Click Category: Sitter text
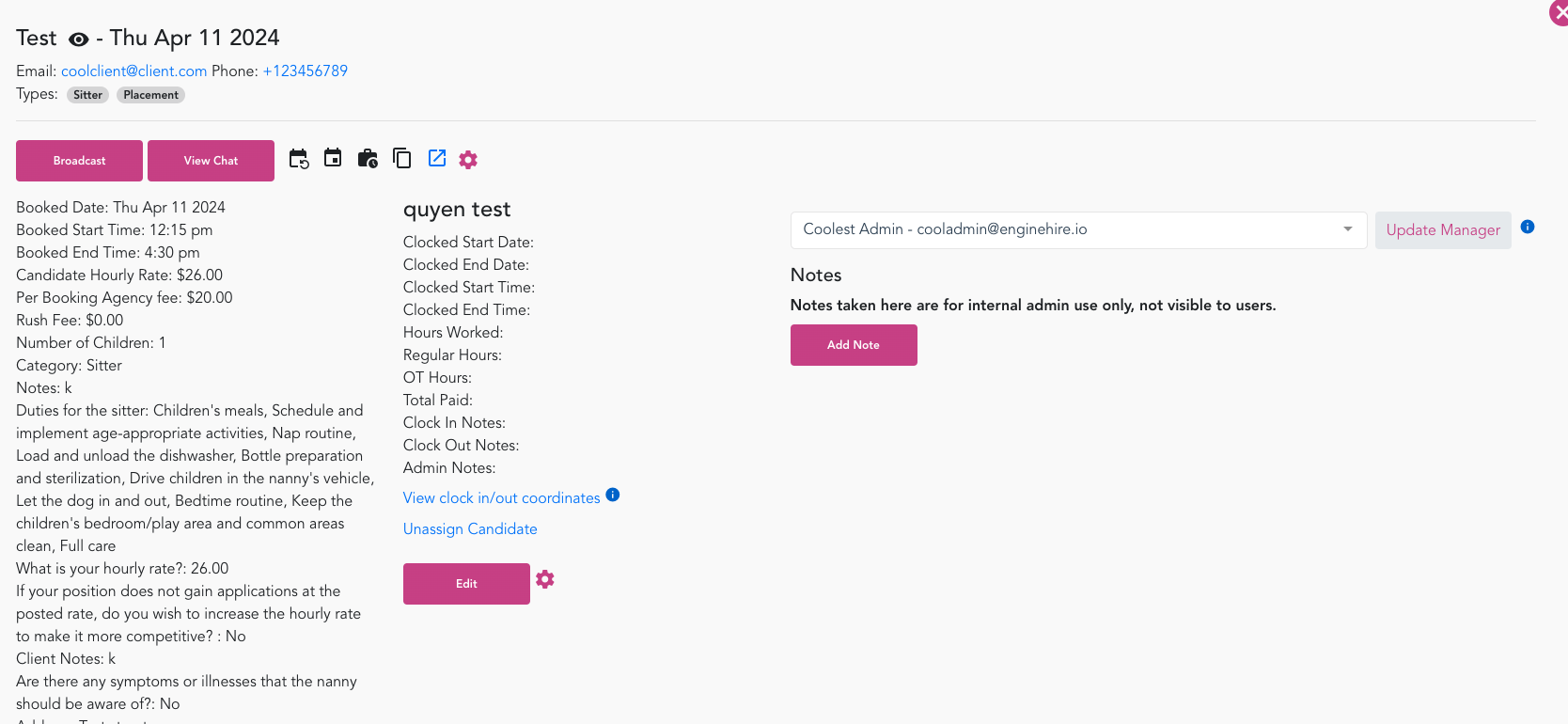1568x724 pixels. (x=69, y=366)
